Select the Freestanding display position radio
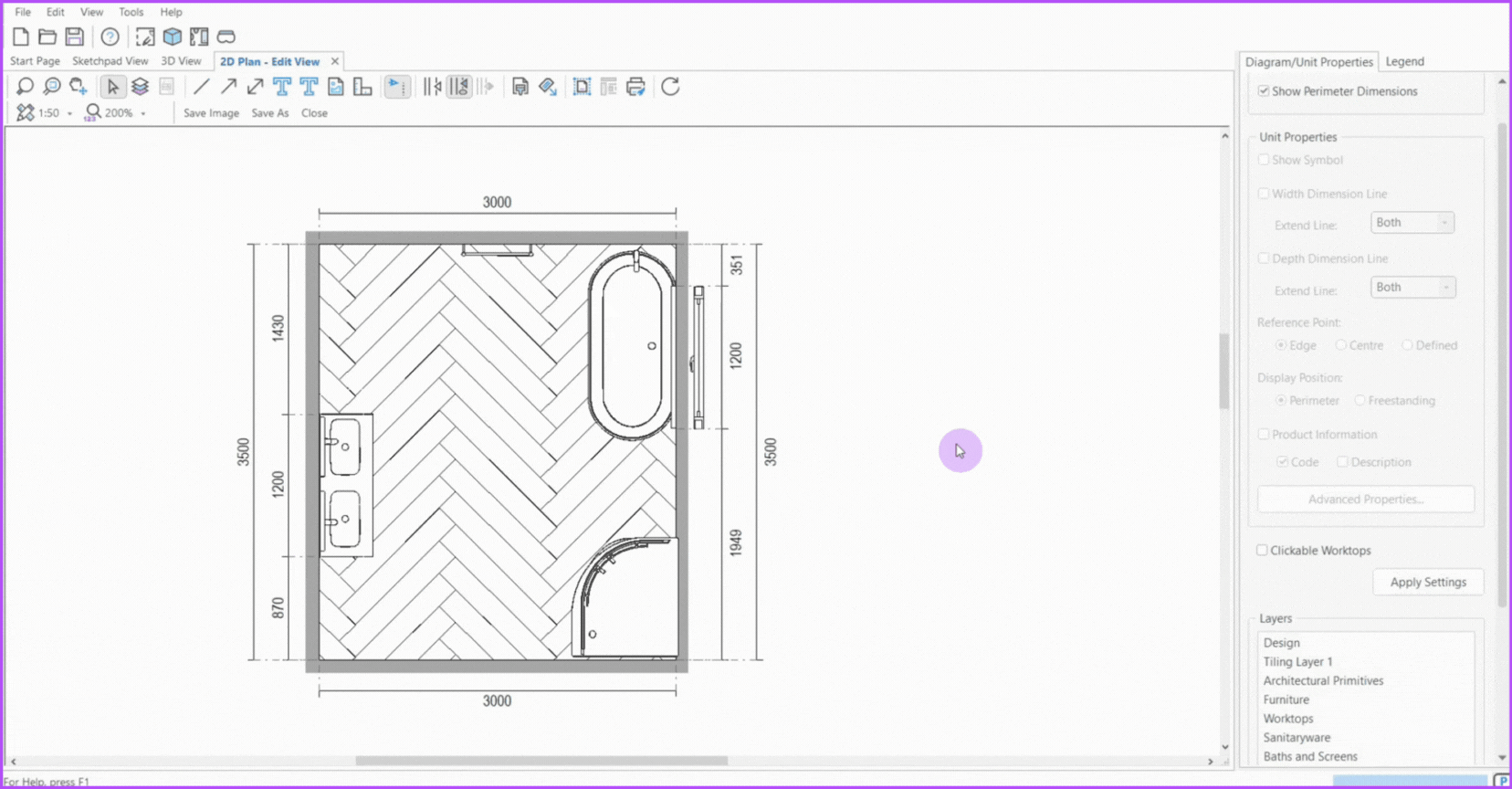The width and height of the screenshot is (1512, 789). (x=1360, y=401)
